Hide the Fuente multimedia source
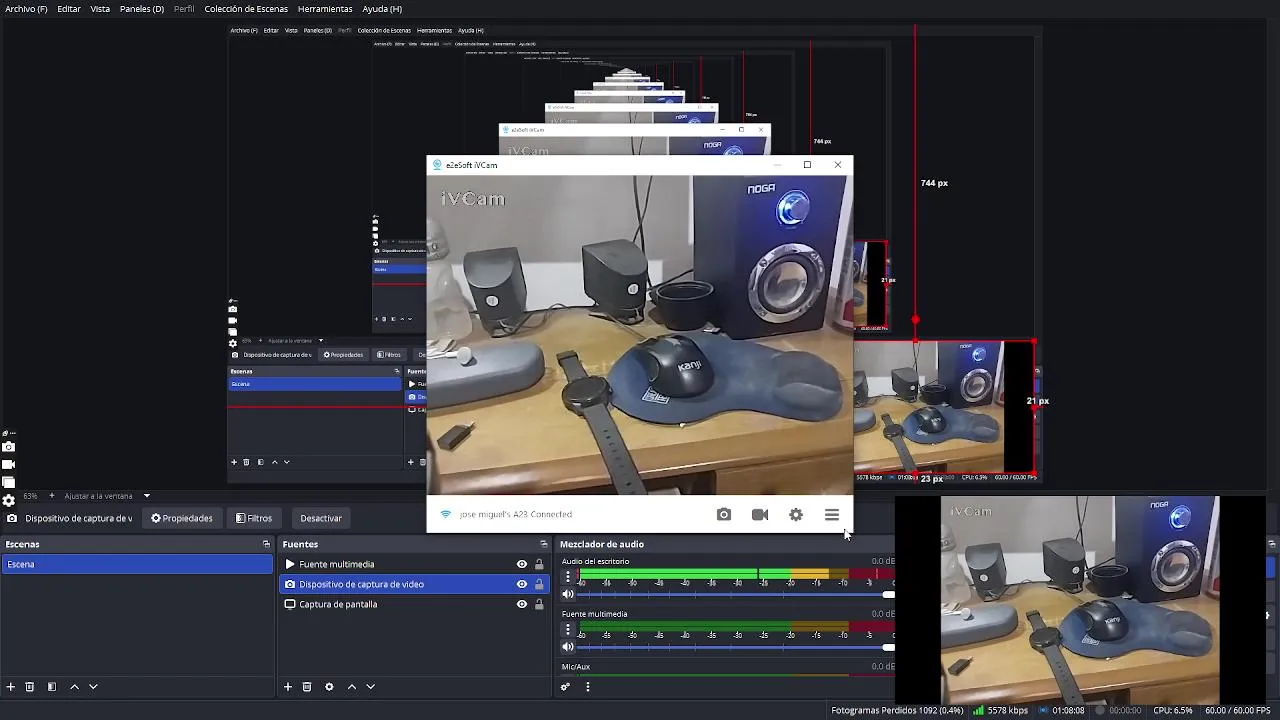 pos(521,564)
